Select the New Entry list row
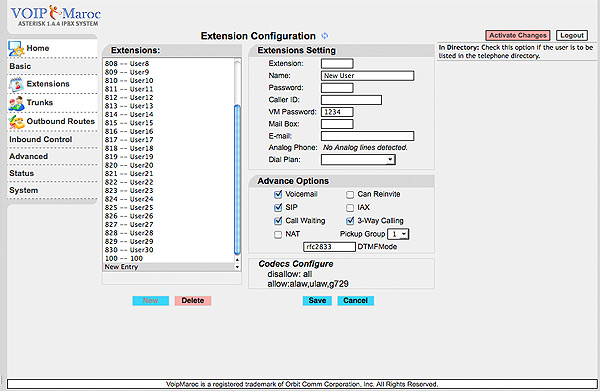Screen dimensions: 600x391 (168, 267)
